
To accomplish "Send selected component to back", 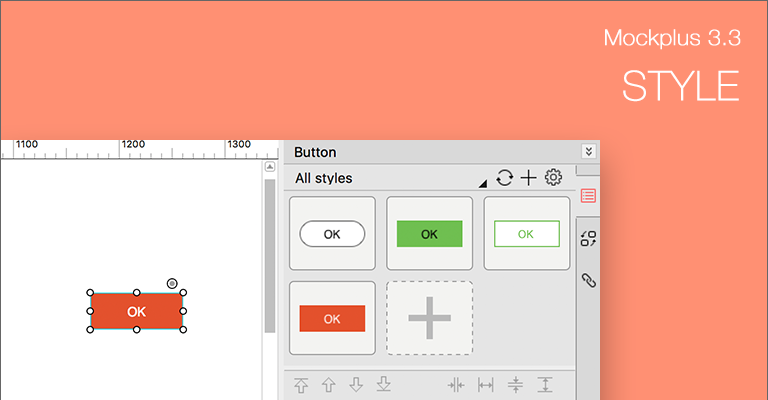I will click(x=384, y=385).
